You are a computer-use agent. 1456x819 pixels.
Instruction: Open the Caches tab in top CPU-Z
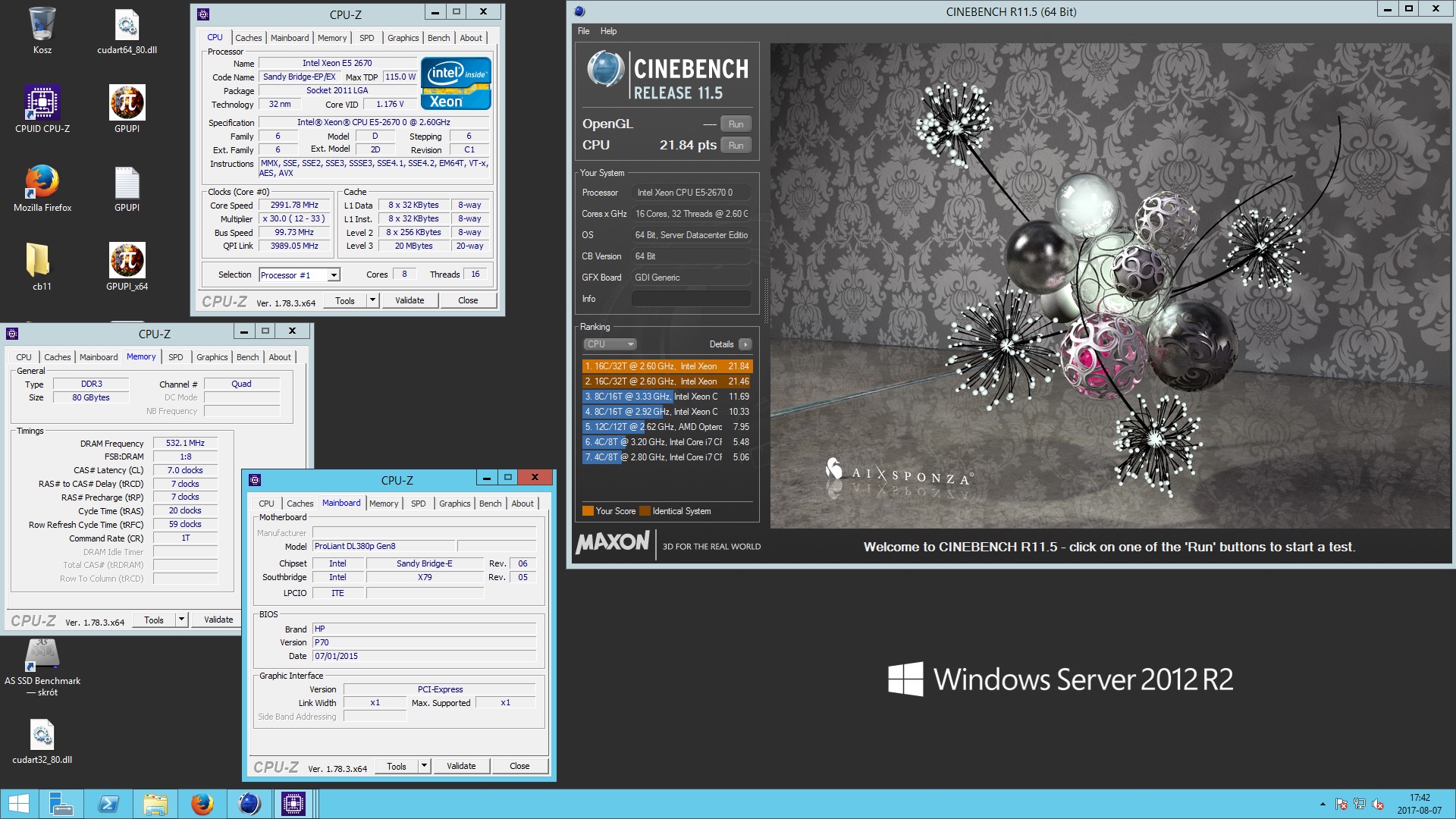(248, 38)
